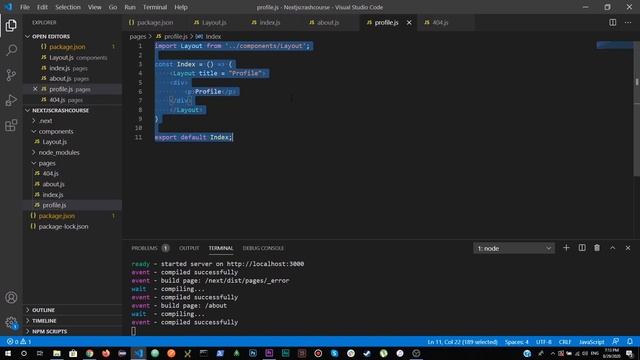Expand the Timeline section
The height and width of the screenshot is (360, 640).
(44, 321)
